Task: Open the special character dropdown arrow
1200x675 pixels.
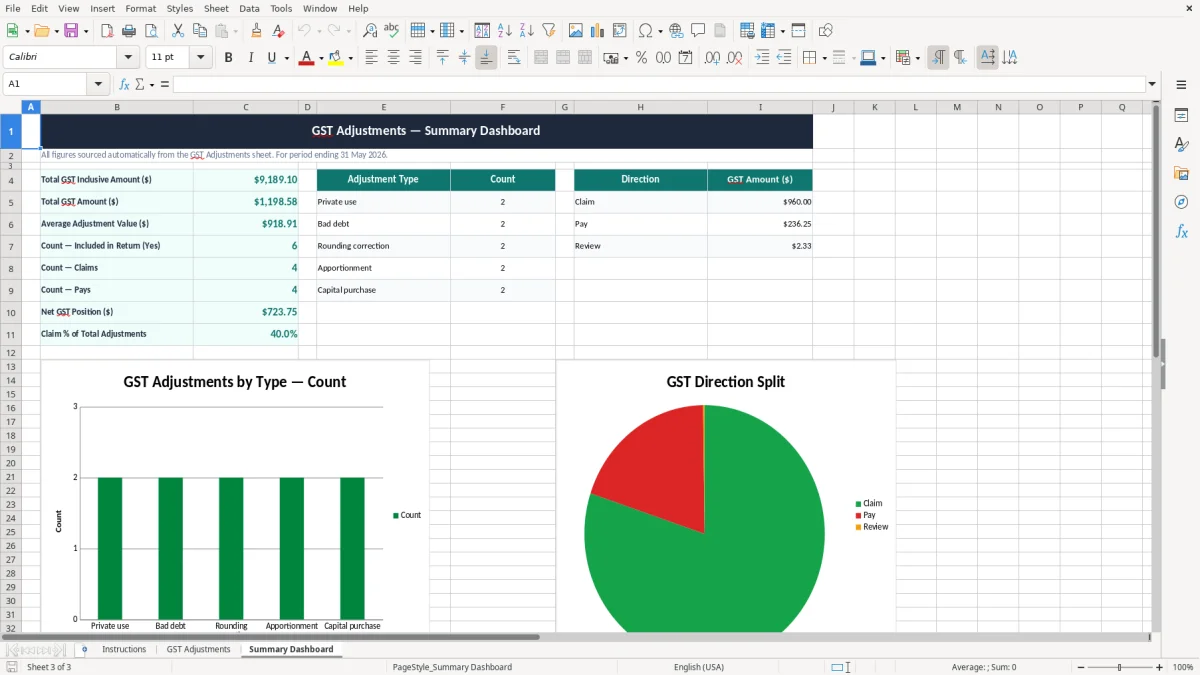Action: click(659, 31)
